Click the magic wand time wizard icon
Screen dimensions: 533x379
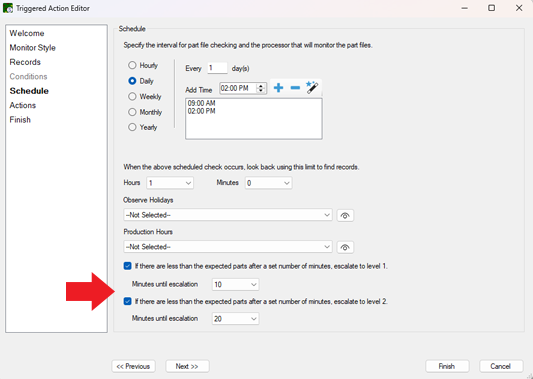[312, 88]
